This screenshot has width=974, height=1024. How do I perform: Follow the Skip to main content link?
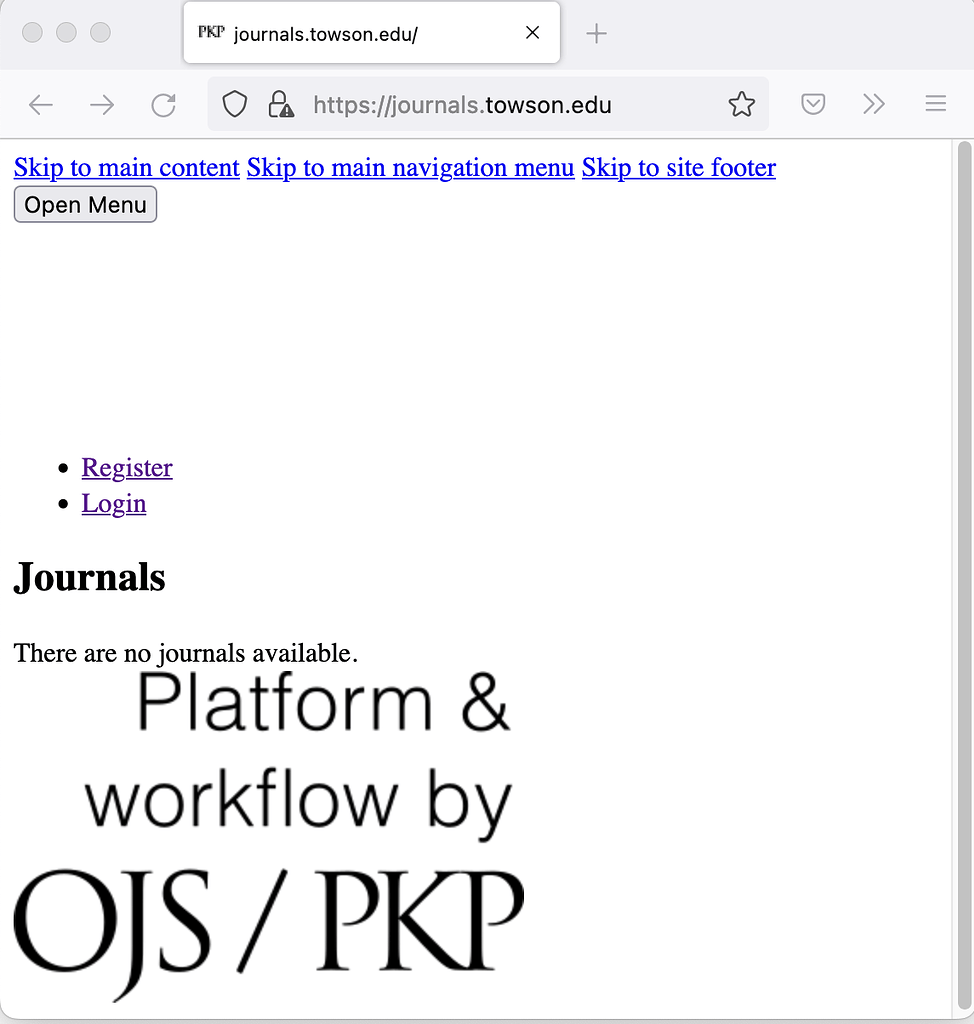point(127,168)
